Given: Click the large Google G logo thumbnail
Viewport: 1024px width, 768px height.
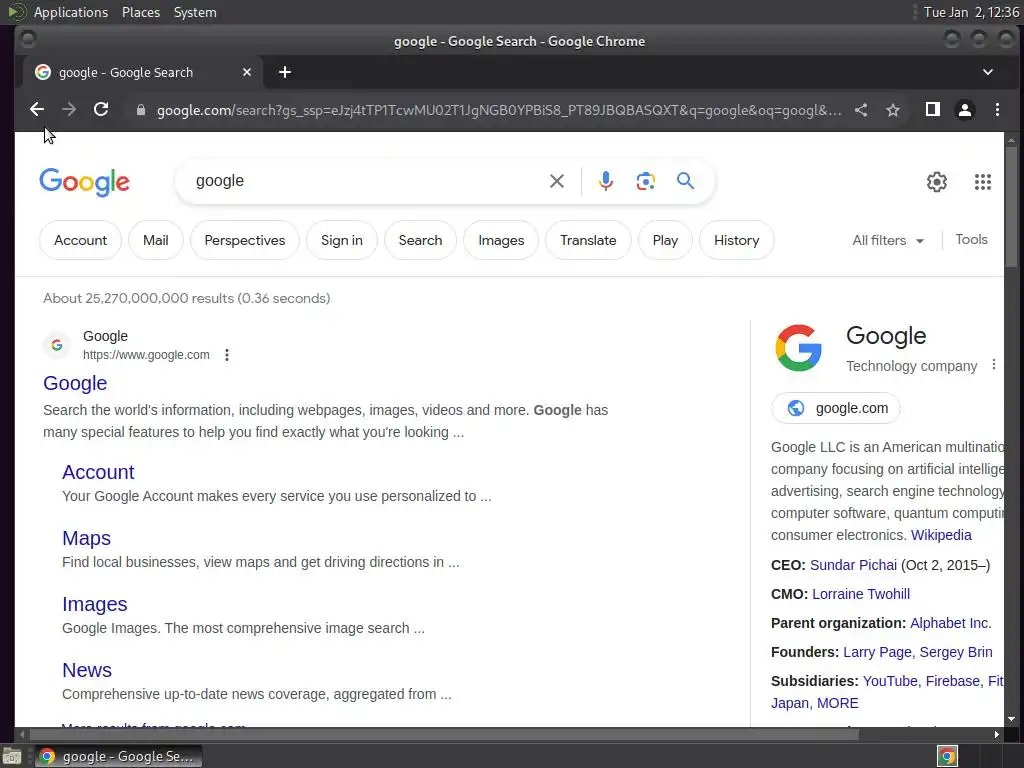Looking at the screenshot, I should tap(798, 348).
